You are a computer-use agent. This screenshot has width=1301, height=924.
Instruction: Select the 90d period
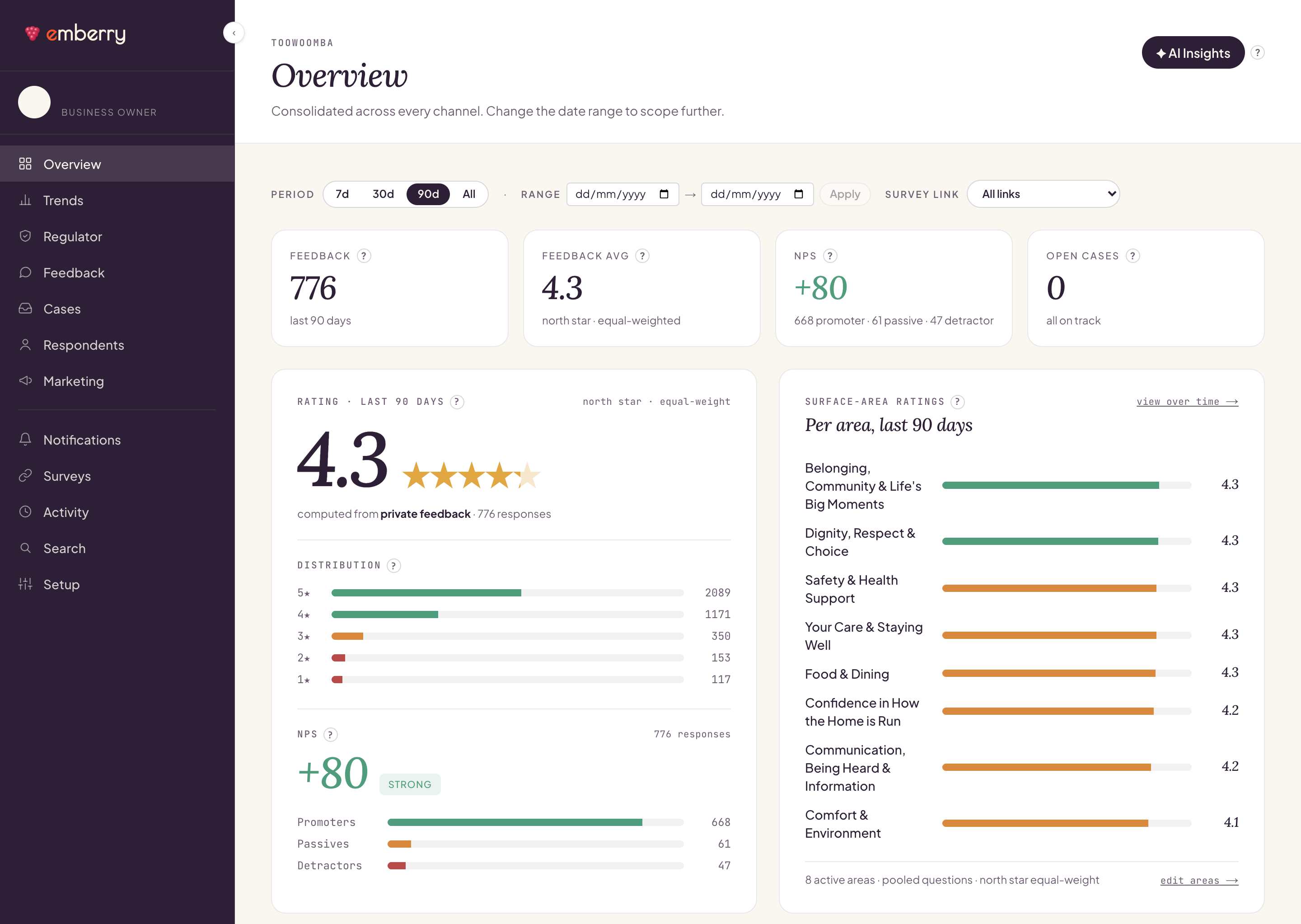tap(428, 194)
